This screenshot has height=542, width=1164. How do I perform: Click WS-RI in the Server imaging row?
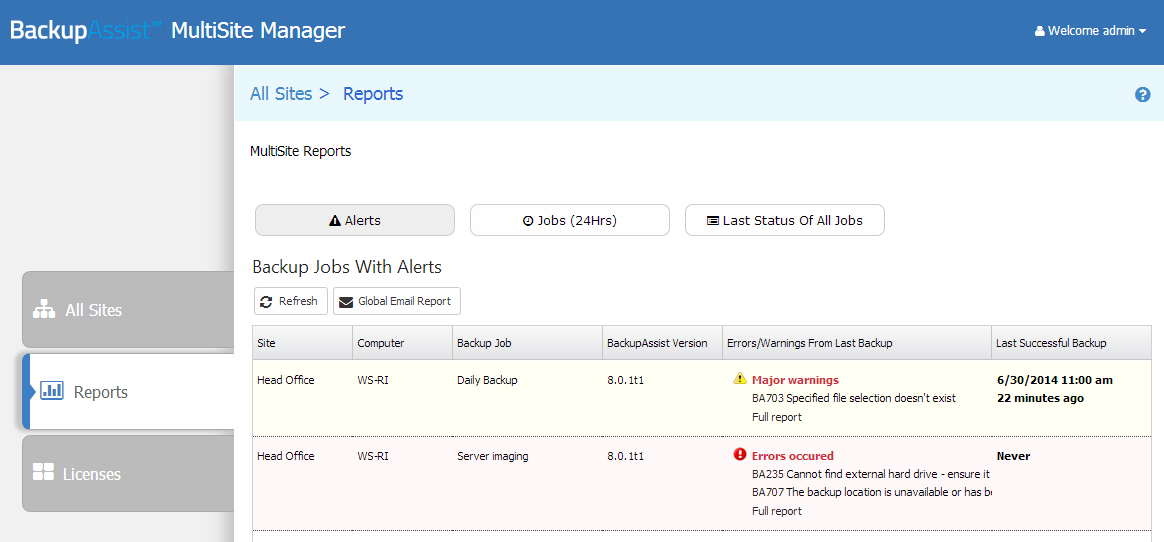pos(373,456)
